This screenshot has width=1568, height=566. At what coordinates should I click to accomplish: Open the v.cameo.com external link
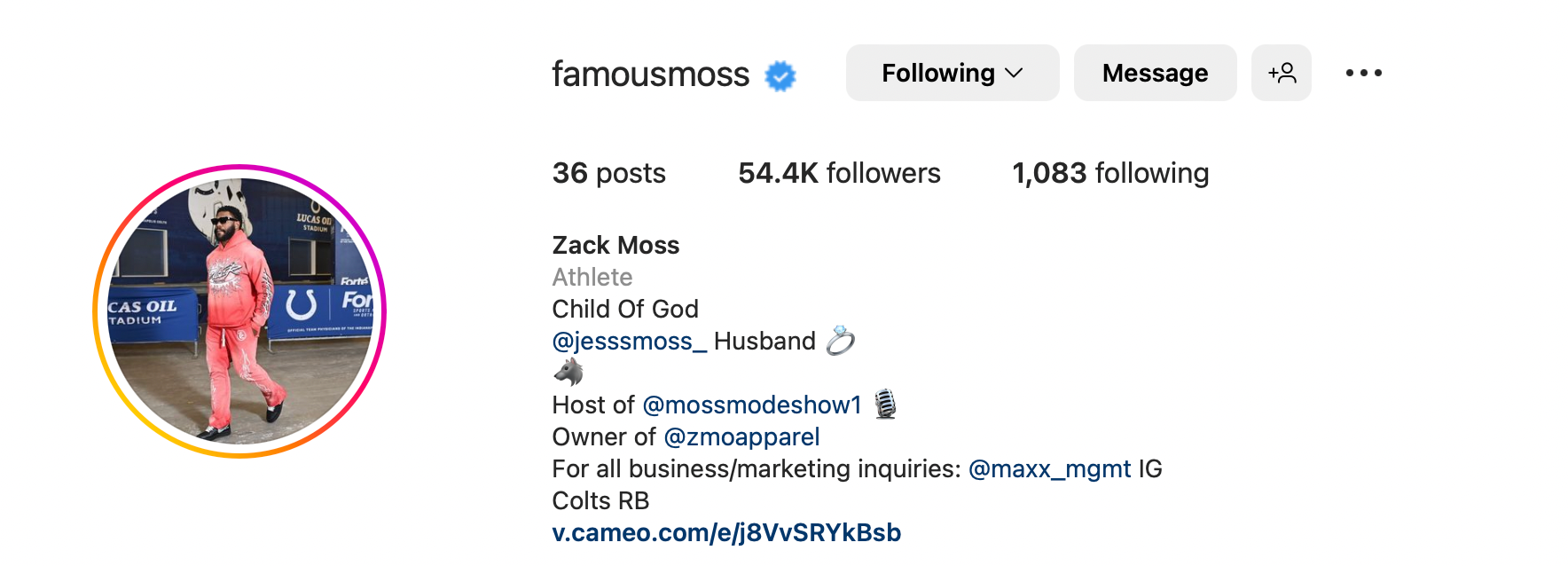(726, 532)
